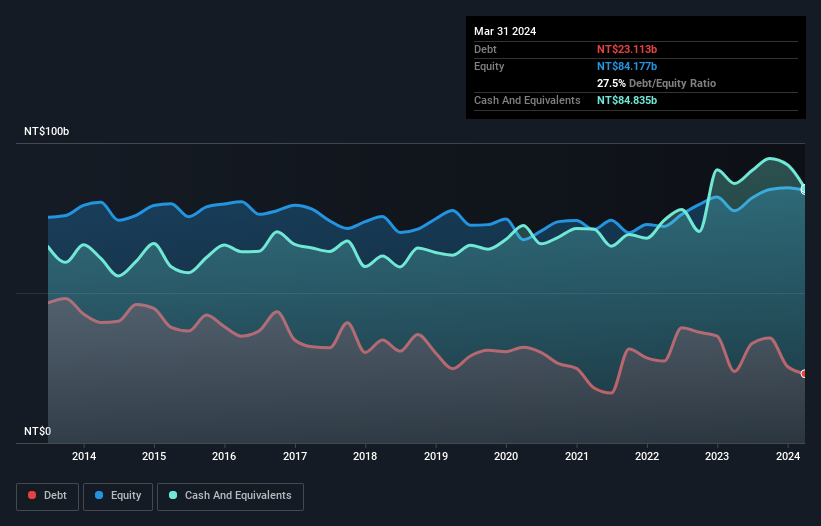Click the NT$100b y-axis label
821x526 pixels.
click(x=47, y=131)
